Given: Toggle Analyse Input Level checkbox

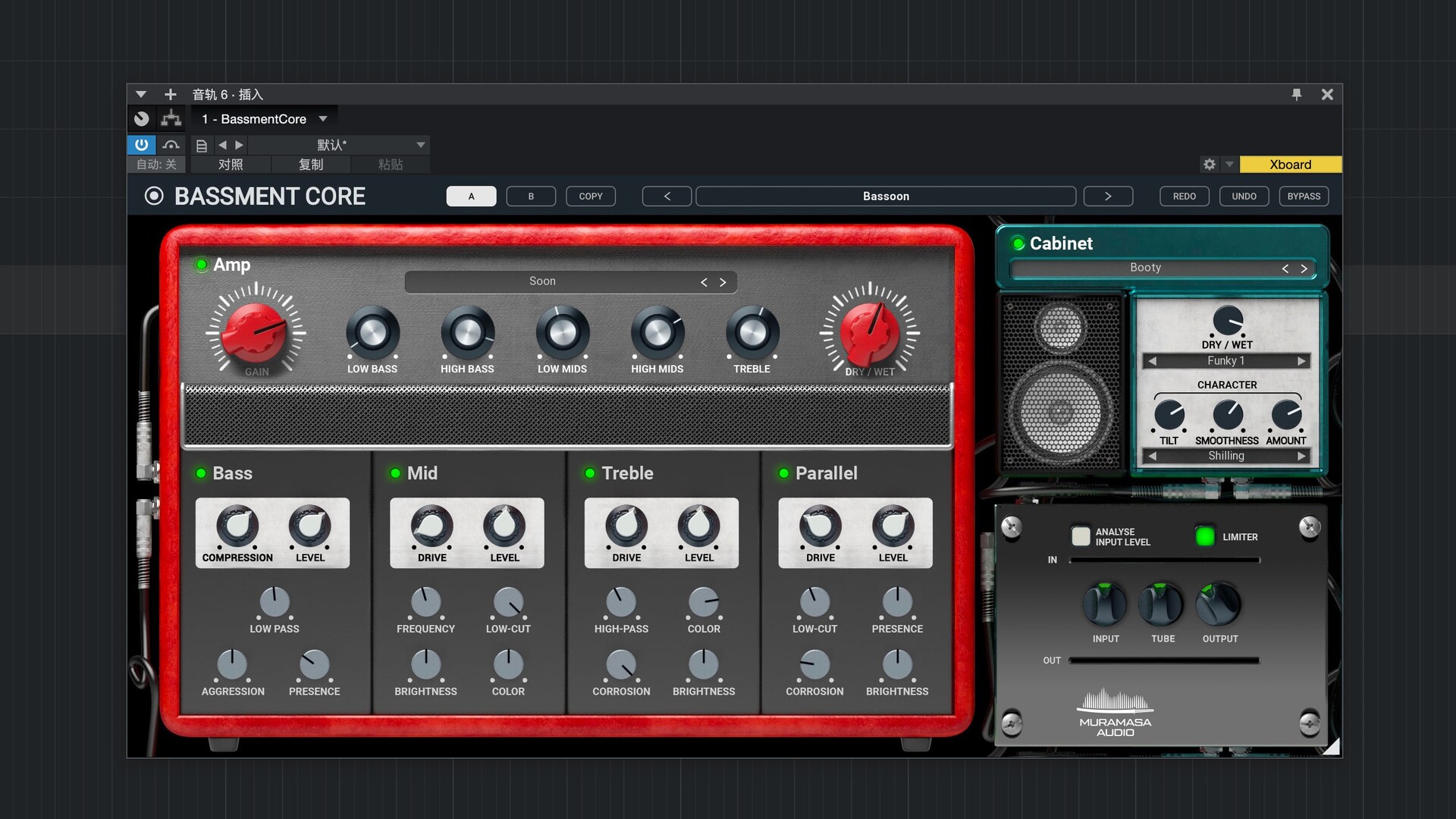Looking at the screenshot, I should point(1080,536).
